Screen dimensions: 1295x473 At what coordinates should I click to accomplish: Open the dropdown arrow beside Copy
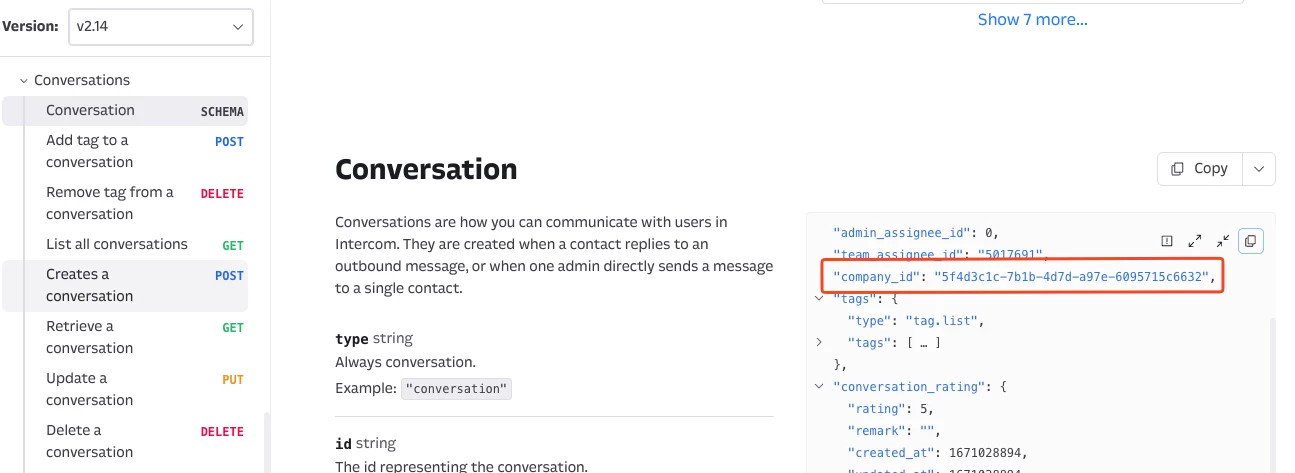coord(1258,169)
